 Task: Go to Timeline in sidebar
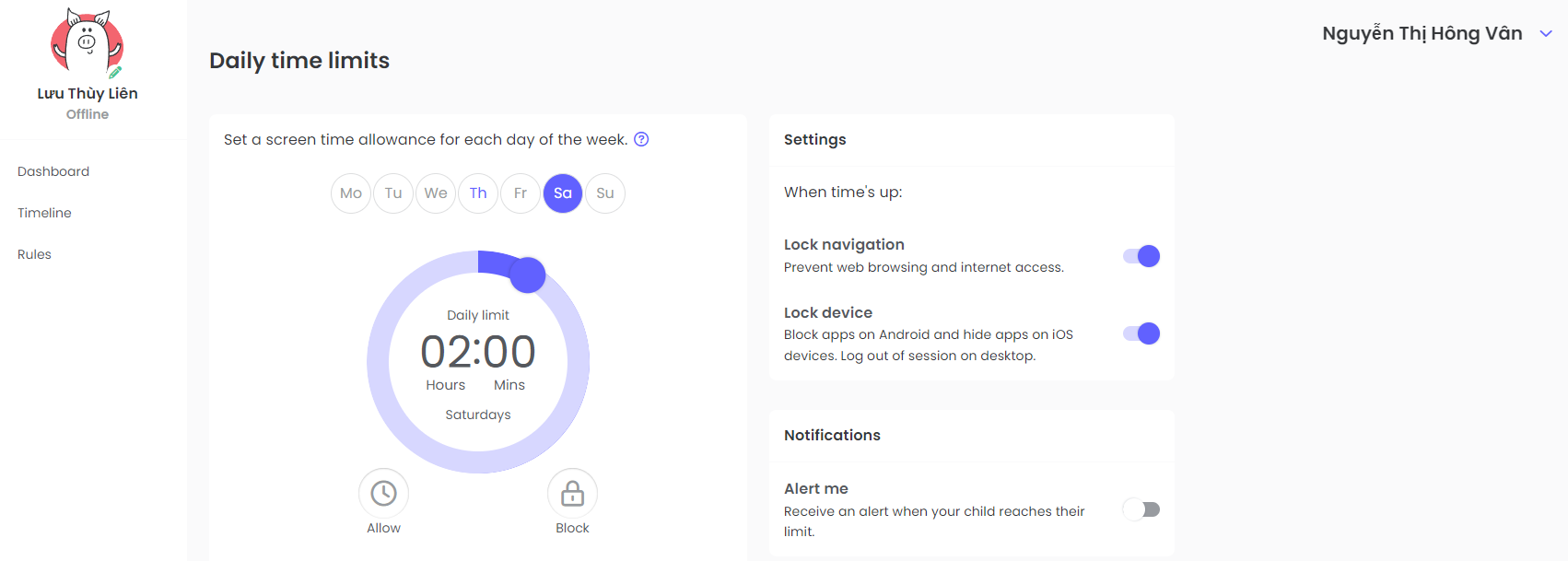(x=44, y=213)
